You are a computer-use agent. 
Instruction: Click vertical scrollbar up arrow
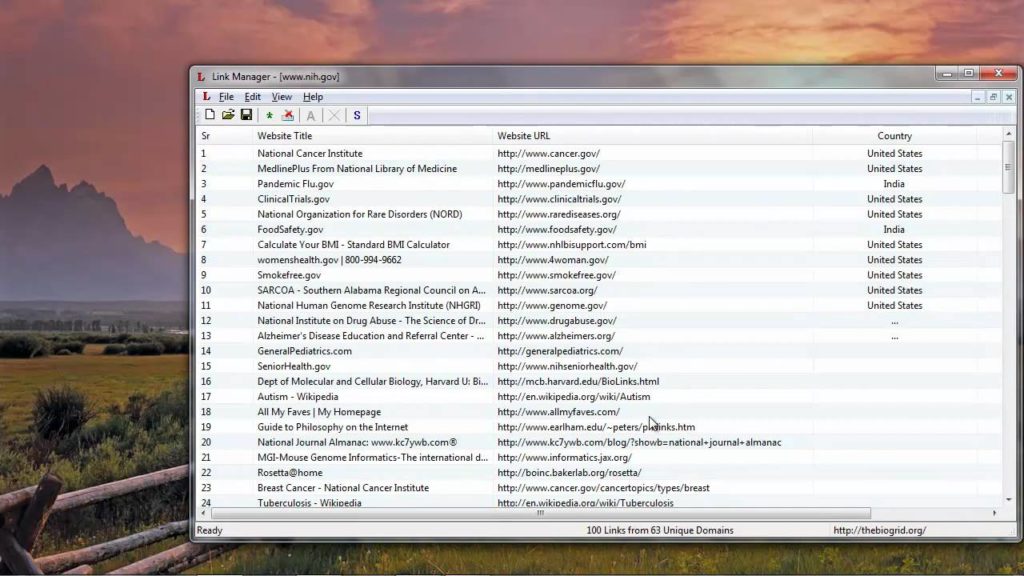point(1008,134)
